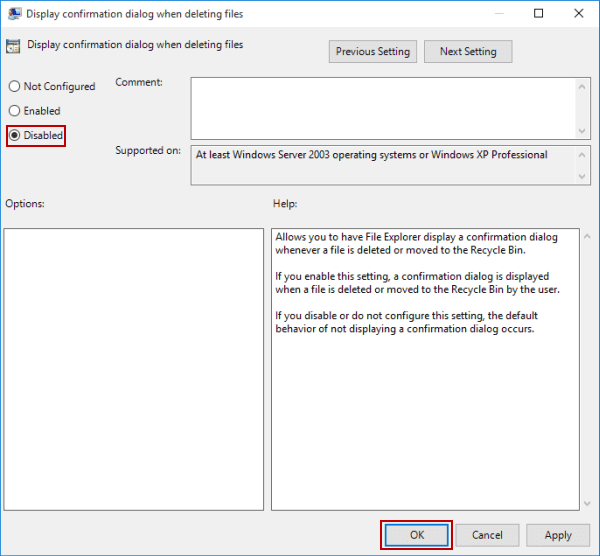600x556 pixels.
Task: Go to Previous Setting
Action: pos(373,52)
